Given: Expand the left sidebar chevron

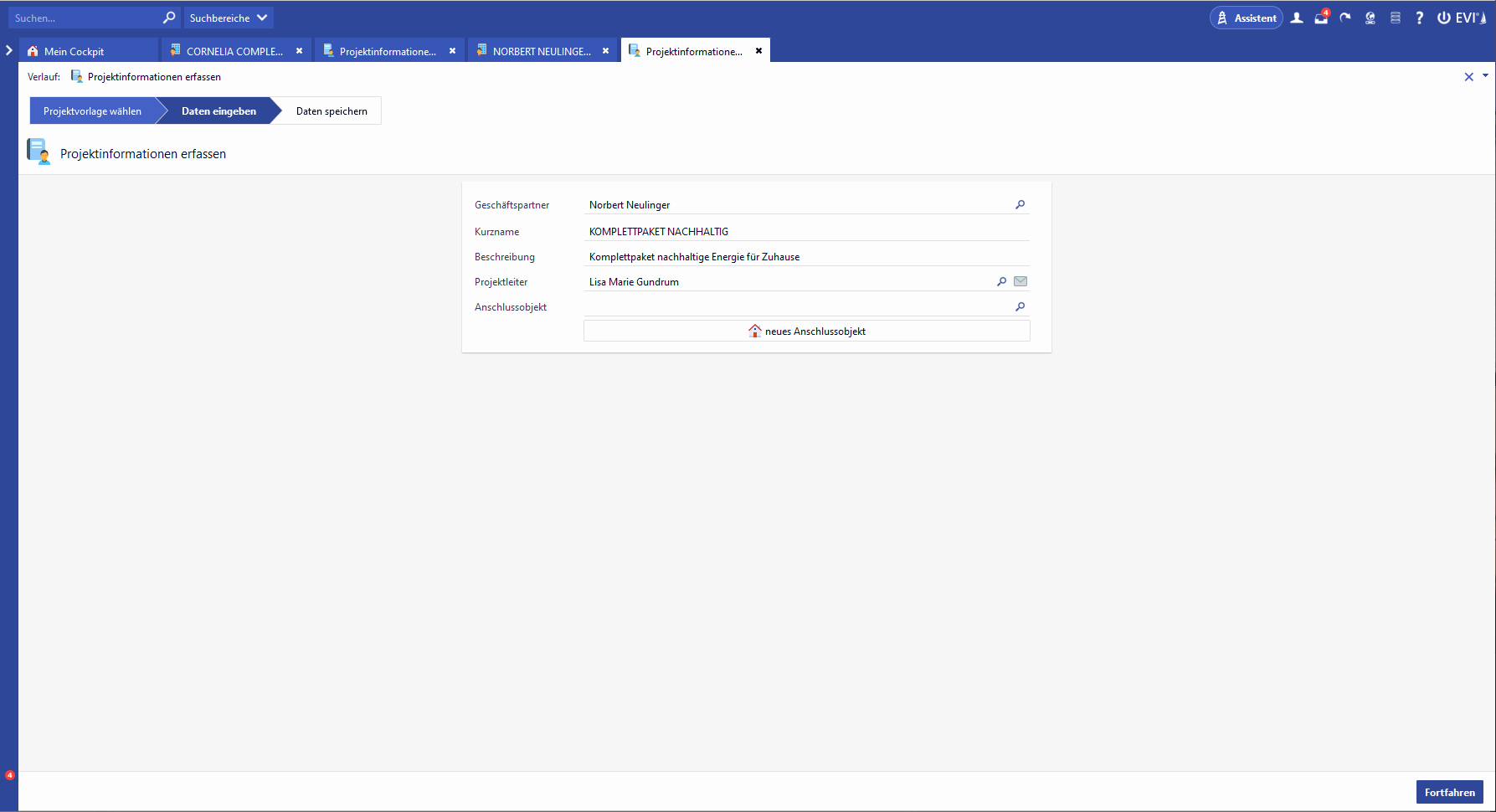Looking at the screenshot, I should (x=9, y=50).
